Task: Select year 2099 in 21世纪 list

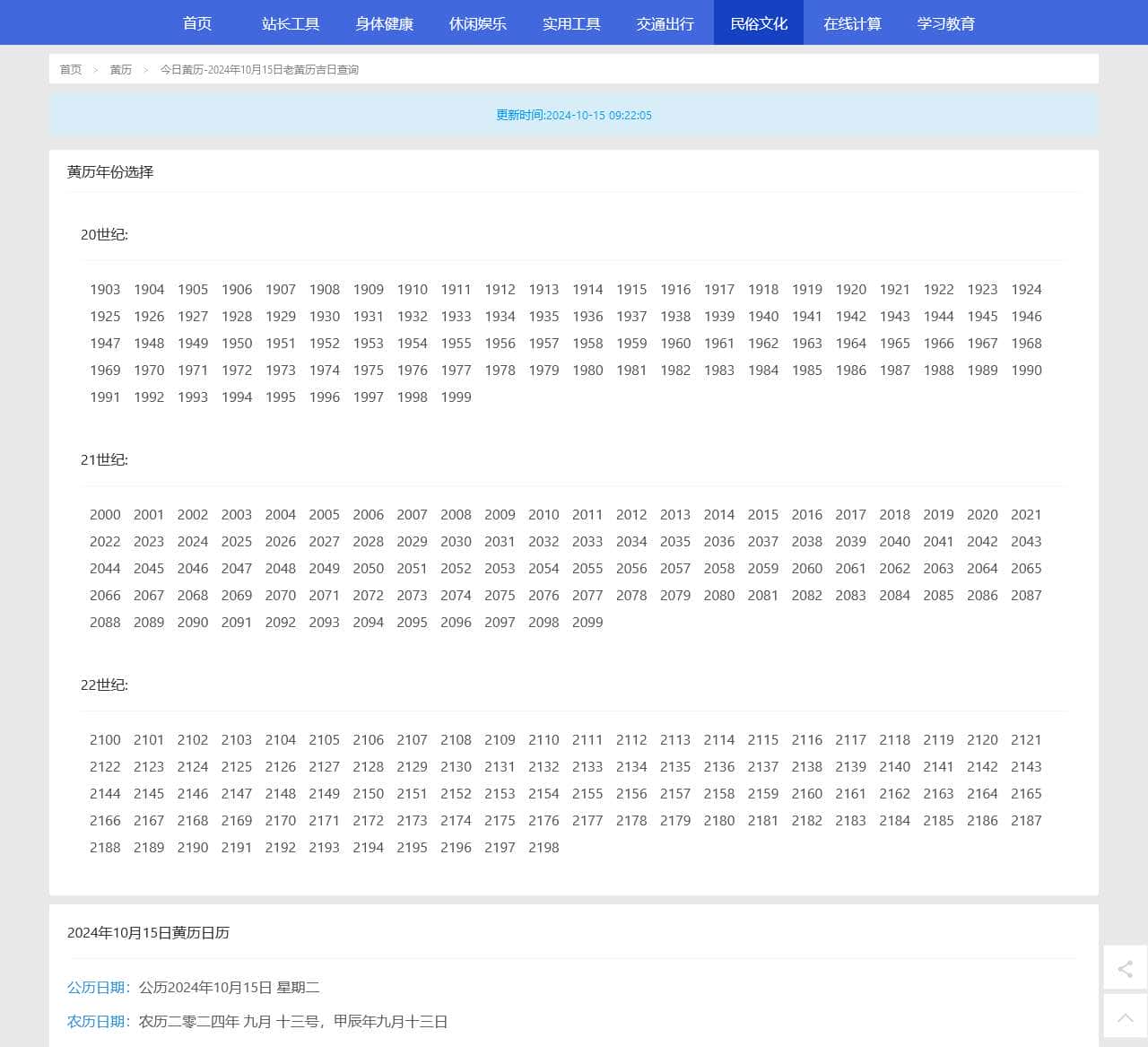Action: tap(587, 623)
